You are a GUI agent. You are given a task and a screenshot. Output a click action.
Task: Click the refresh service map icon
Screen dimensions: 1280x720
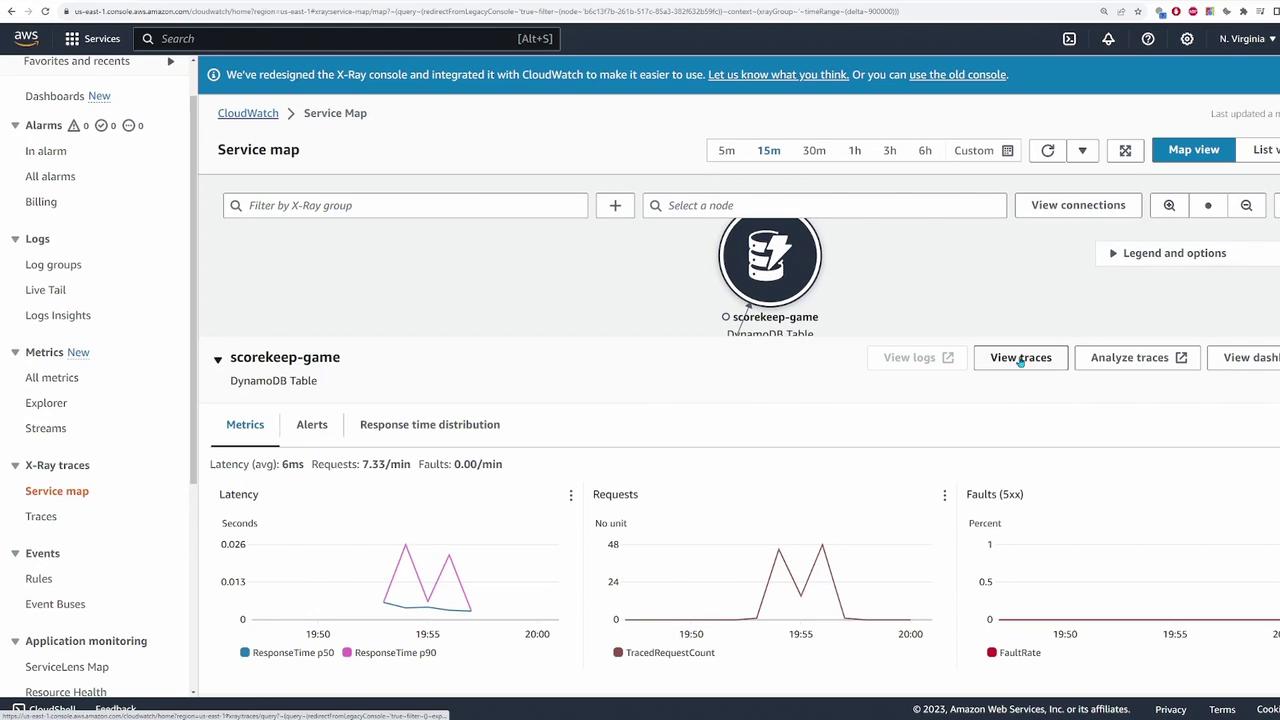pyautogui.click(x=1047, y=150)
